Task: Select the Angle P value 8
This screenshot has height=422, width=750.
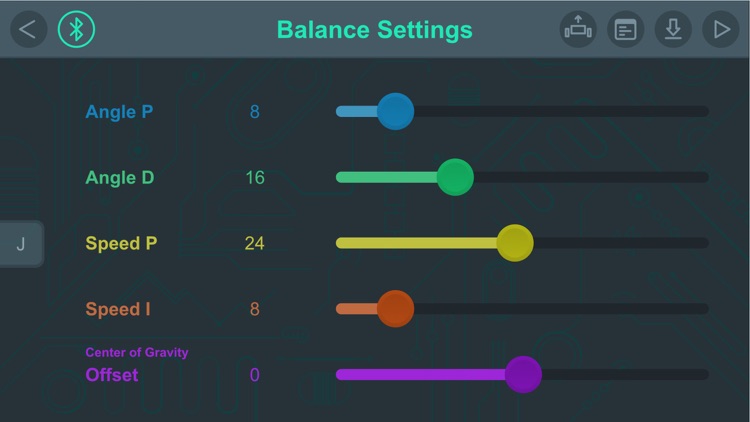Action: coord(254,112)
